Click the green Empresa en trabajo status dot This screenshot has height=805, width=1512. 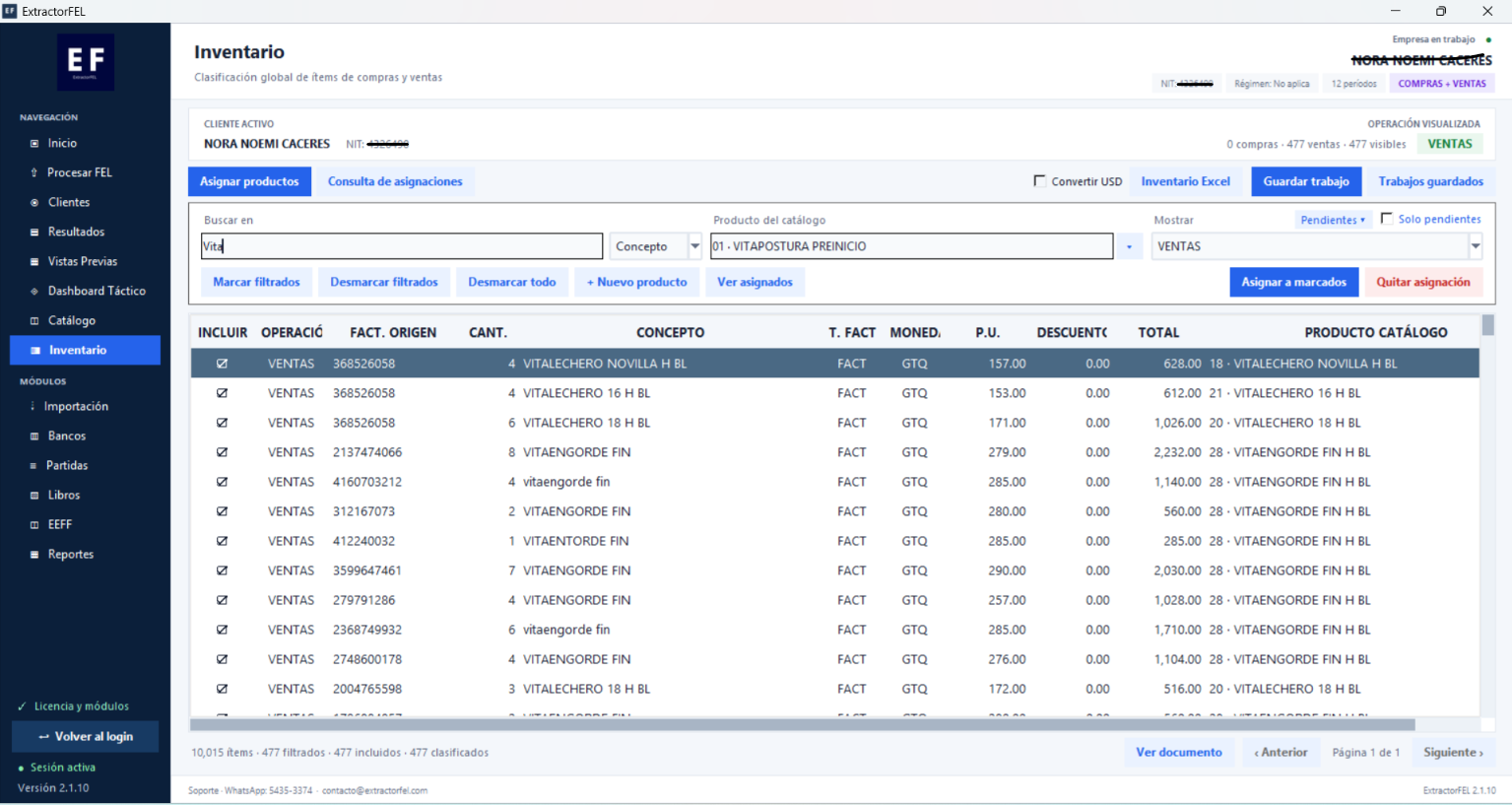[x=1488, y=40]
